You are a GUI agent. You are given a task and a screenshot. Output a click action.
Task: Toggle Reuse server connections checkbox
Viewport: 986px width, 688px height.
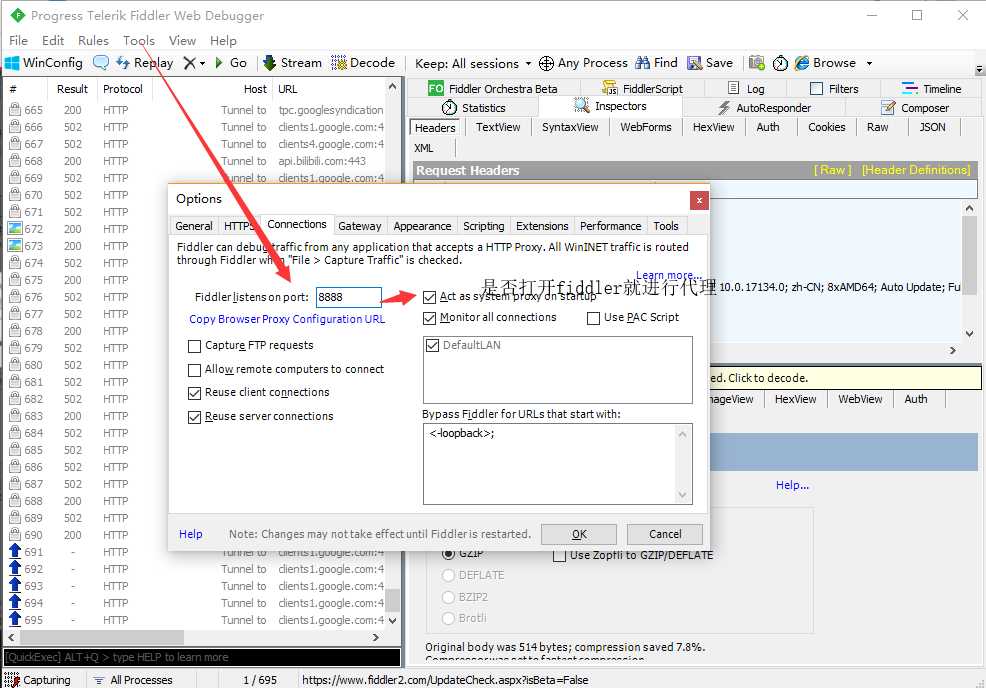click(194, 417)
